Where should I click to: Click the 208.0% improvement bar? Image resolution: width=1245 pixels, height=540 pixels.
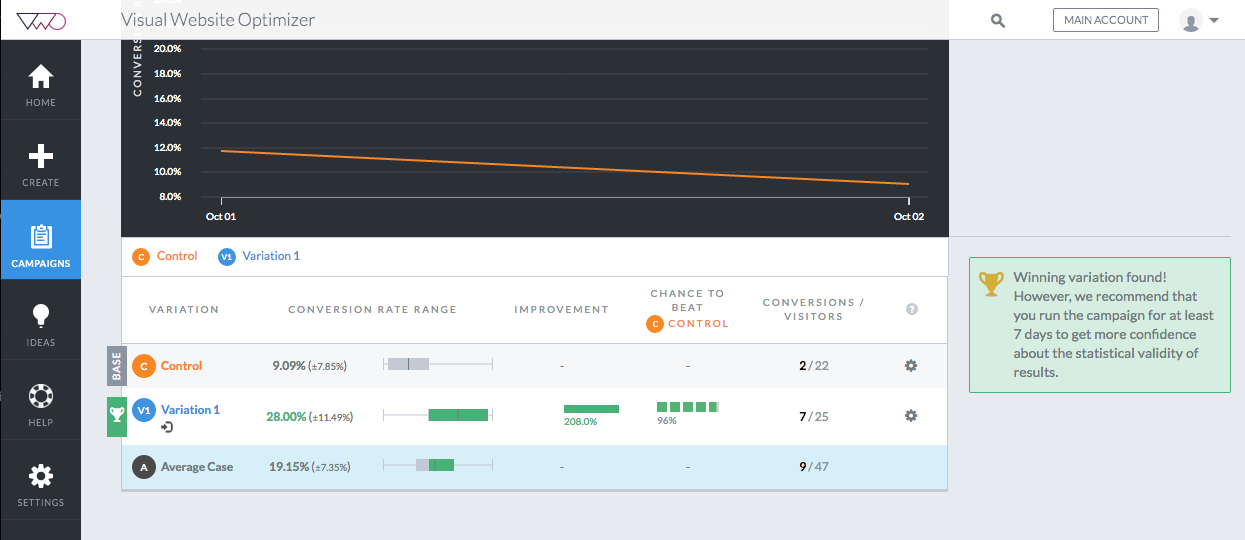[x=591, y=409]
